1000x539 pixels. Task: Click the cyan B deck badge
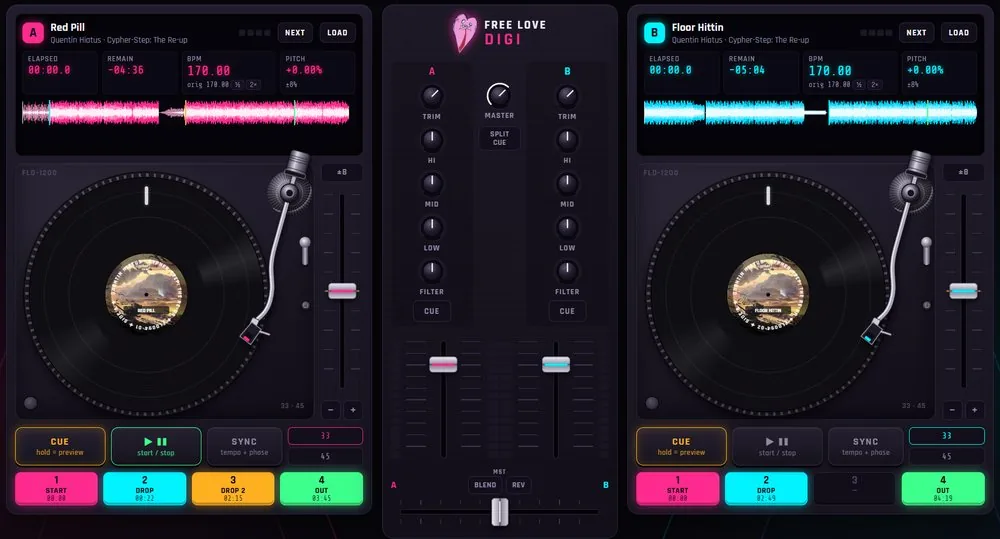coord(654,33)
